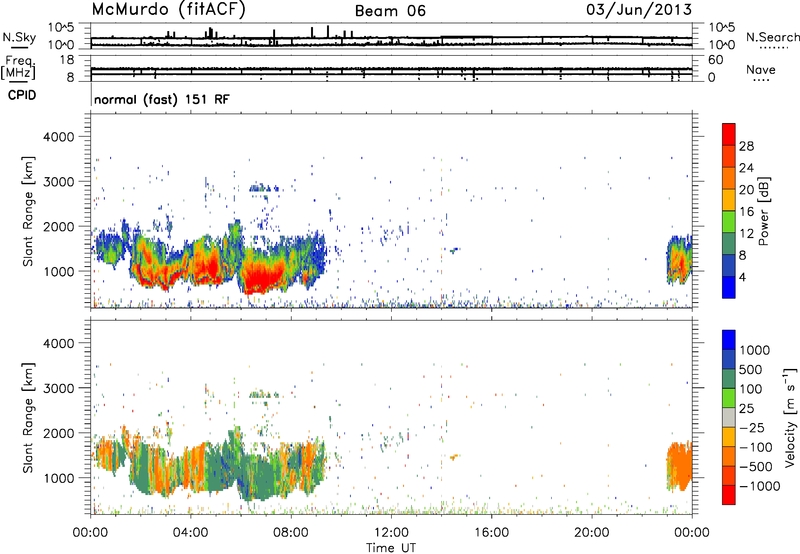
Task: Click the "N.Sky" left axis label
Action: pos(19,37)
